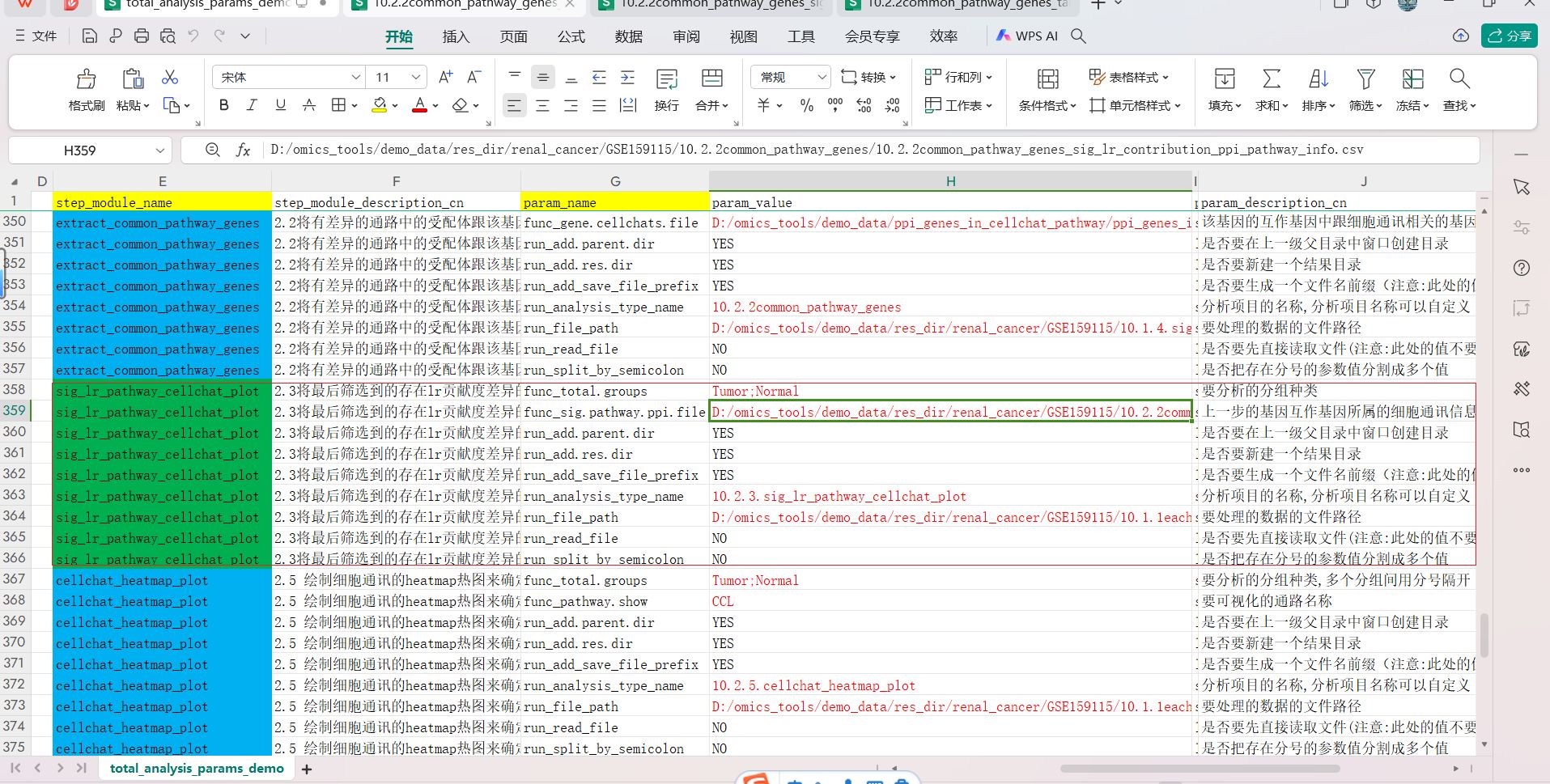Click the 查找 Find button
1550x784 pixels.
1459,91
